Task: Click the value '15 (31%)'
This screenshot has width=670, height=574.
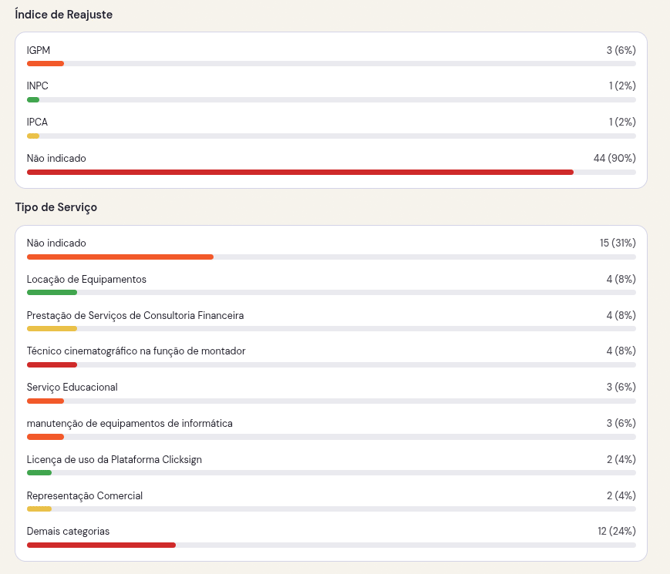Action: [618, 243]
